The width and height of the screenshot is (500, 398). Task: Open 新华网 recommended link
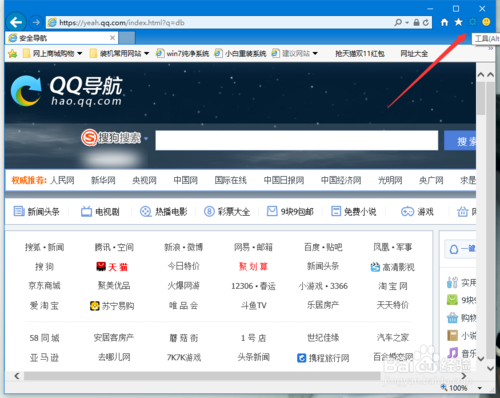click(103, 180)
